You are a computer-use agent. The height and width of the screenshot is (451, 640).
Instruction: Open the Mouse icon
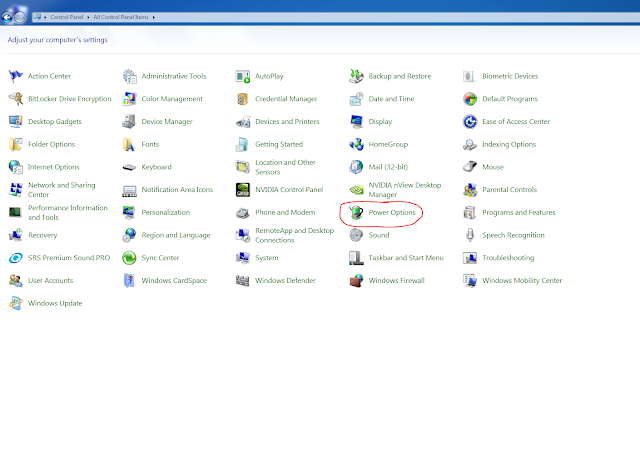point(470,167)
